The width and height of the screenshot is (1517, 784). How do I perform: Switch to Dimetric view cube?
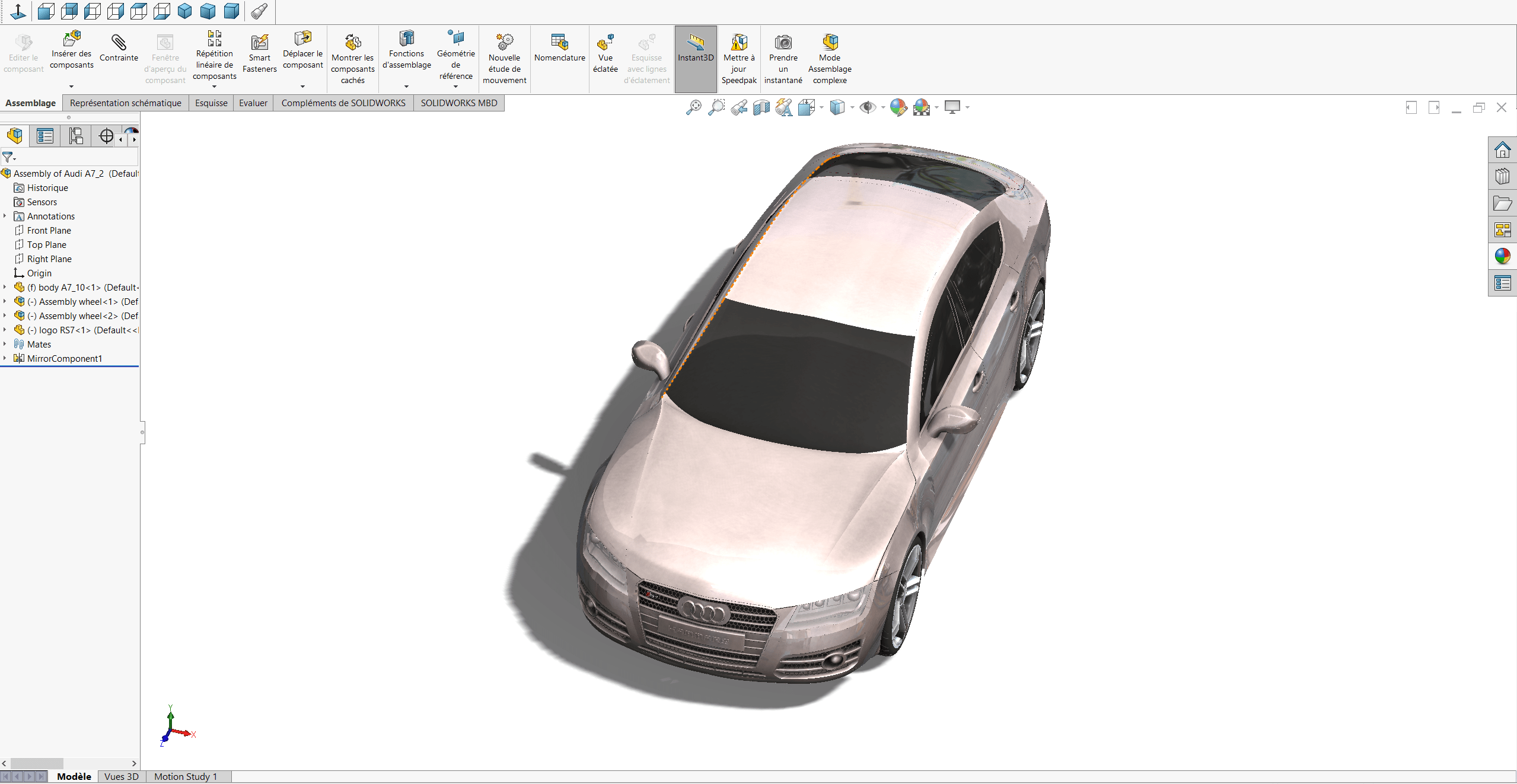pyautogui.click(x=231, y=11)
